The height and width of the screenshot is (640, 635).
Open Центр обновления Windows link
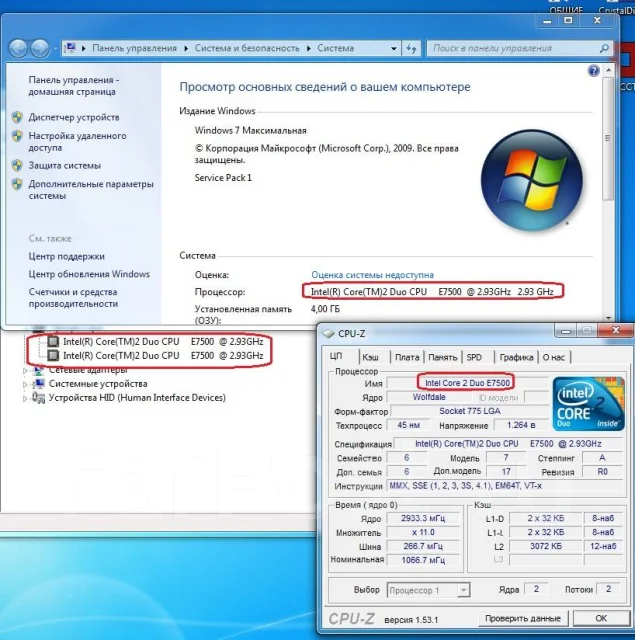pos(89,274)
